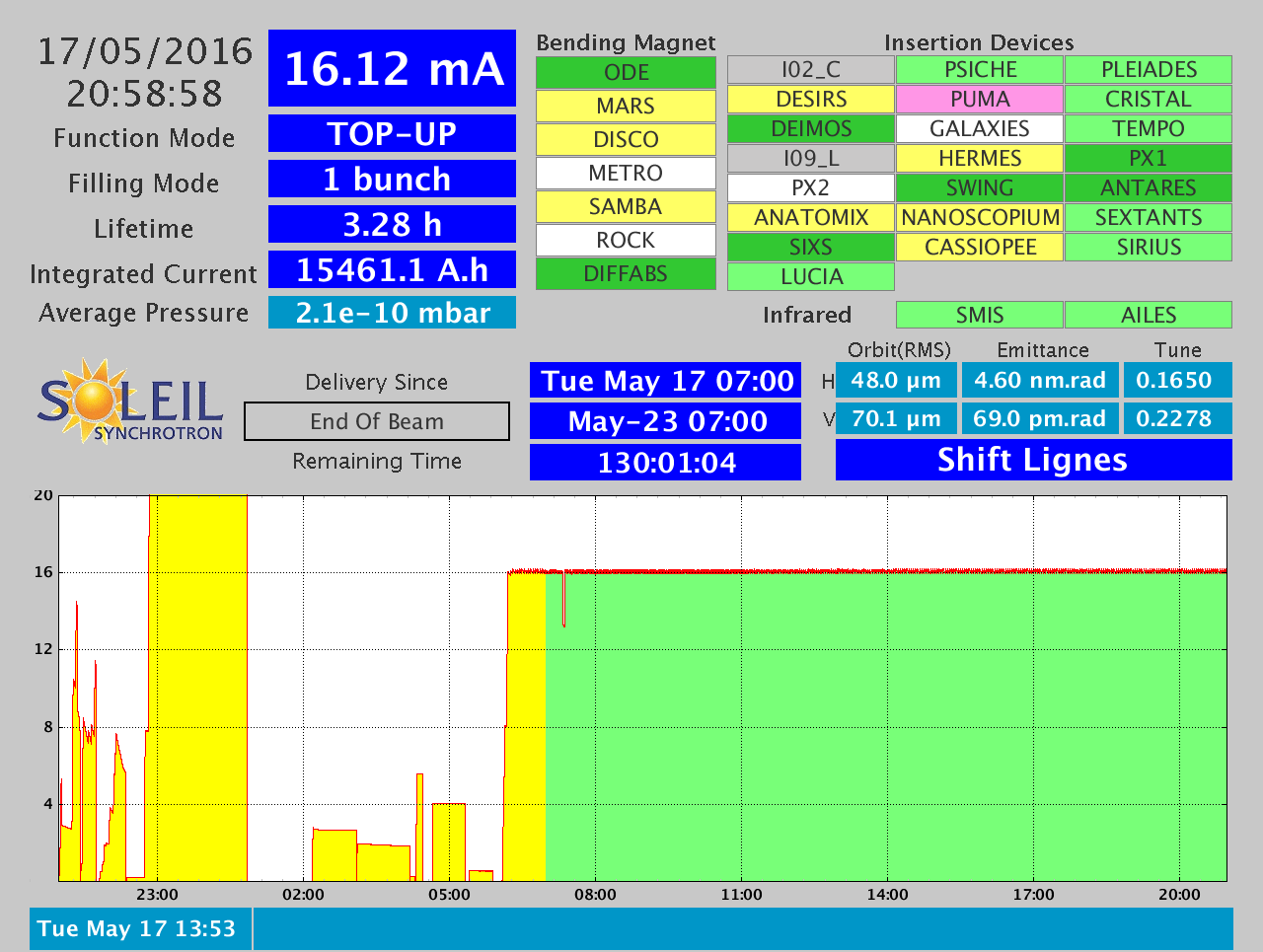
Task: Select the 20:58:58 clock display
Action: click(x=145, y=94)
